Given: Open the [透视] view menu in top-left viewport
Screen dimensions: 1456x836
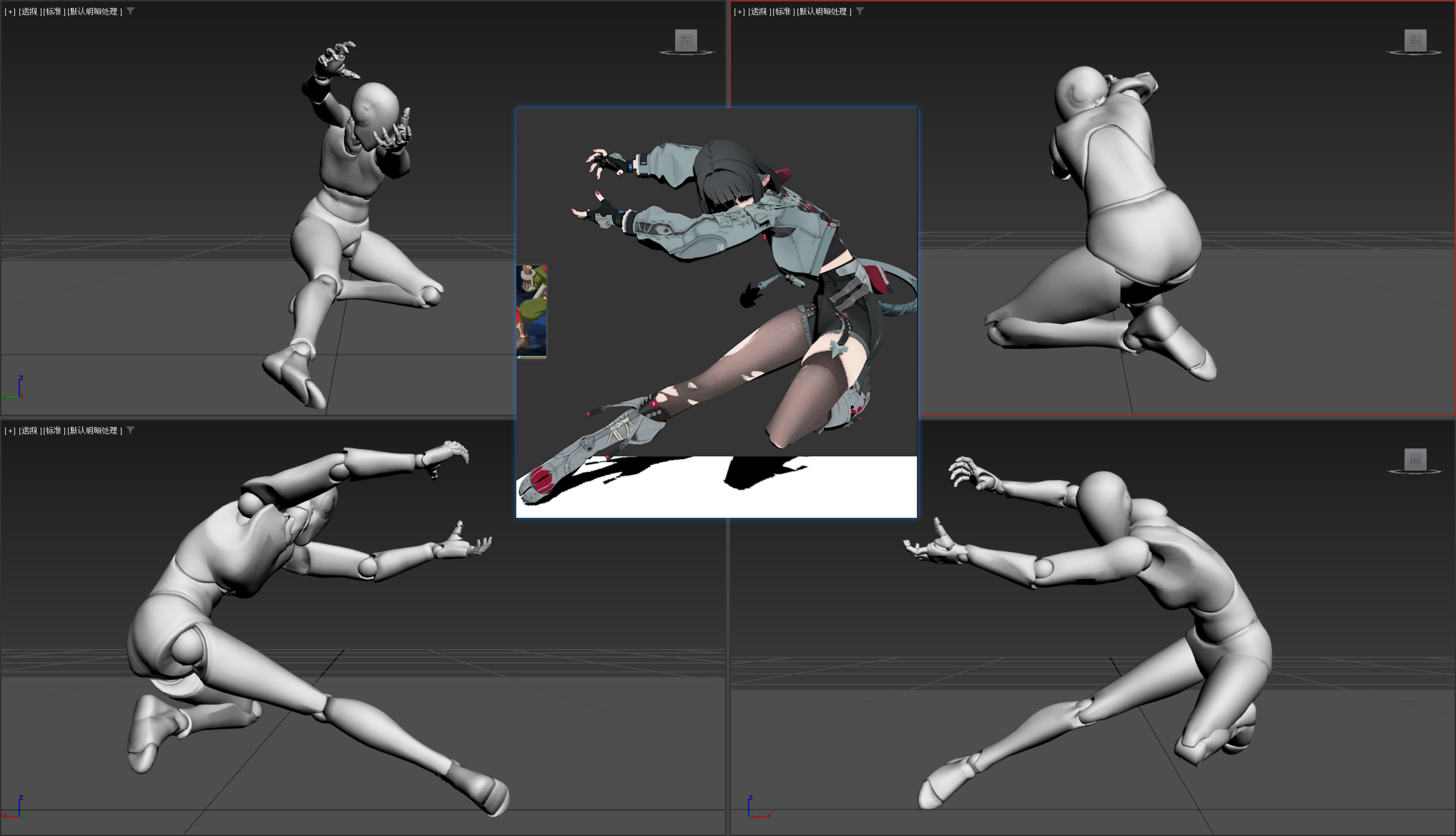Looking at the screenshot, I should pyautogui.click(x=29, y=11).
